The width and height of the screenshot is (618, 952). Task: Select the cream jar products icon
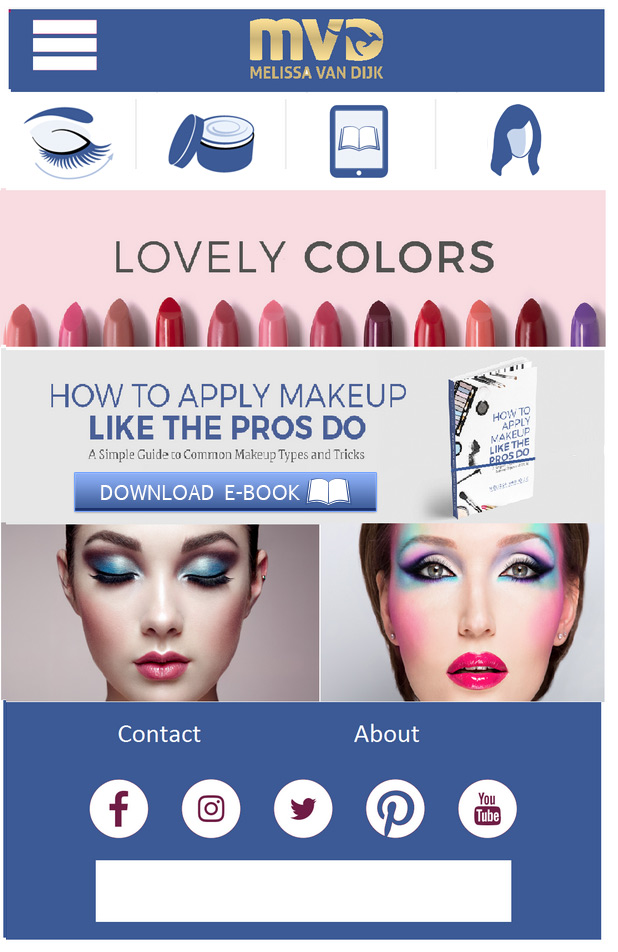[x=211, y=143]
